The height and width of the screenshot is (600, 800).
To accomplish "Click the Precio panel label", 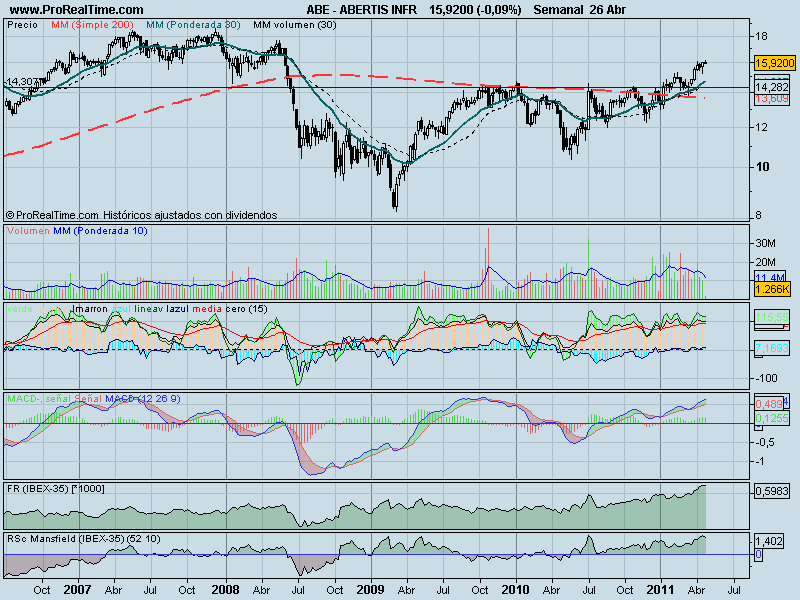I will 22,25.
